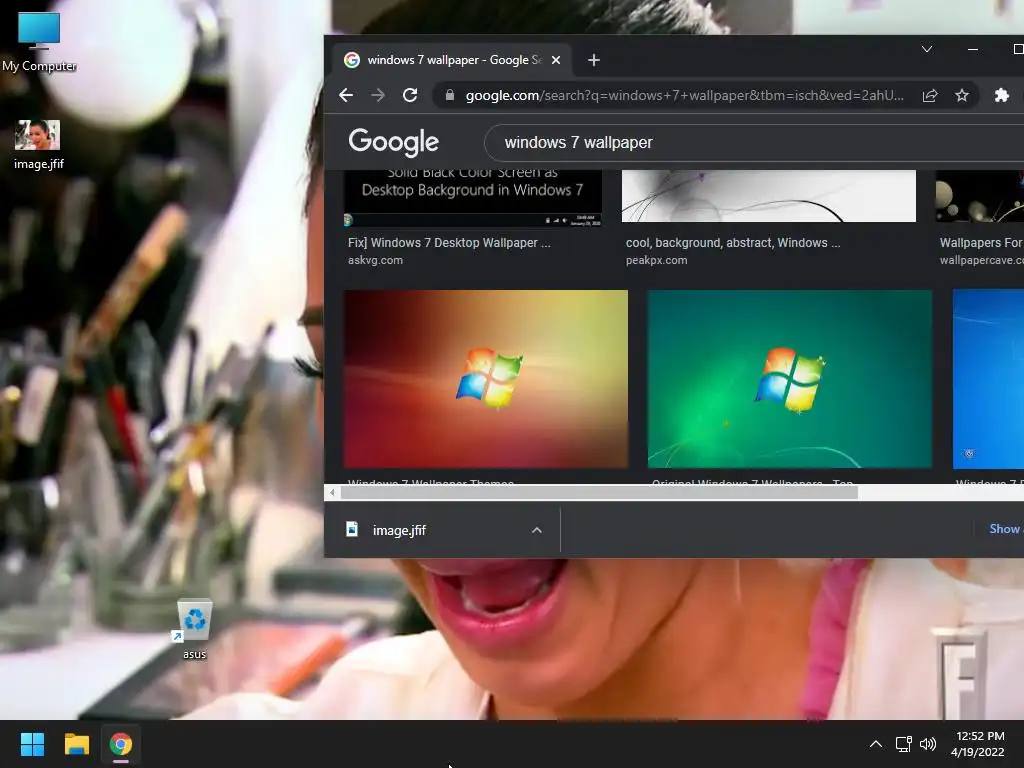Expand image.jfif download options chevron
Image resolution: width=1024 pixels, height=768 pixels.
pyautogui.click(x=537, y=530)
